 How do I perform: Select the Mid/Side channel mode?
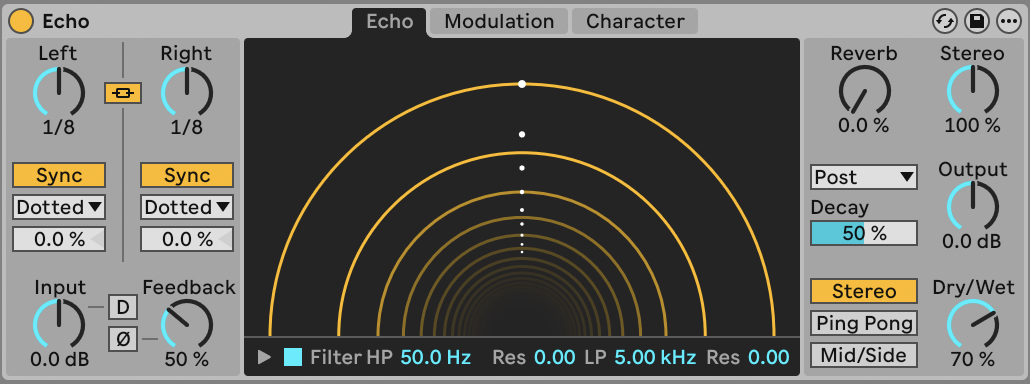click(x=864, y=355)
